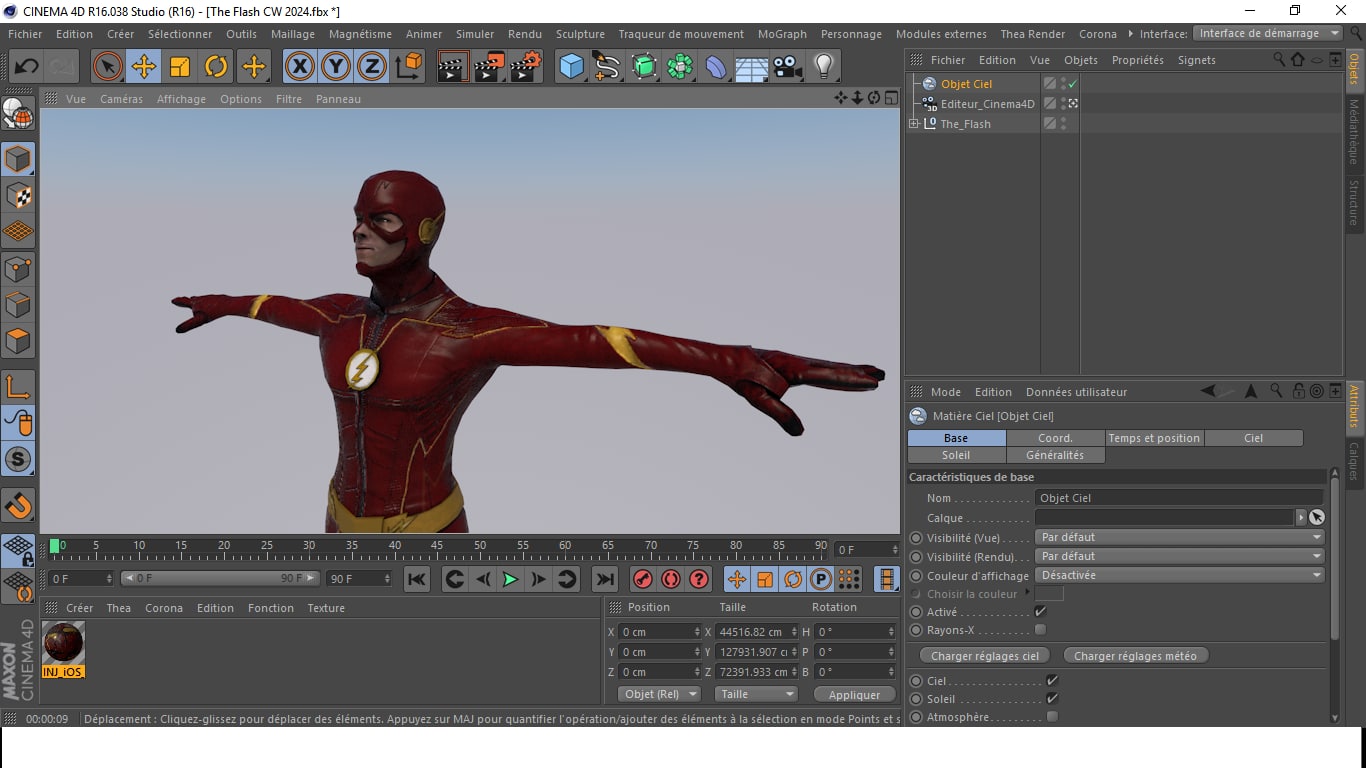
Task: Enable the Rayons-X checkbox
Action: (x=1040, y=630)
